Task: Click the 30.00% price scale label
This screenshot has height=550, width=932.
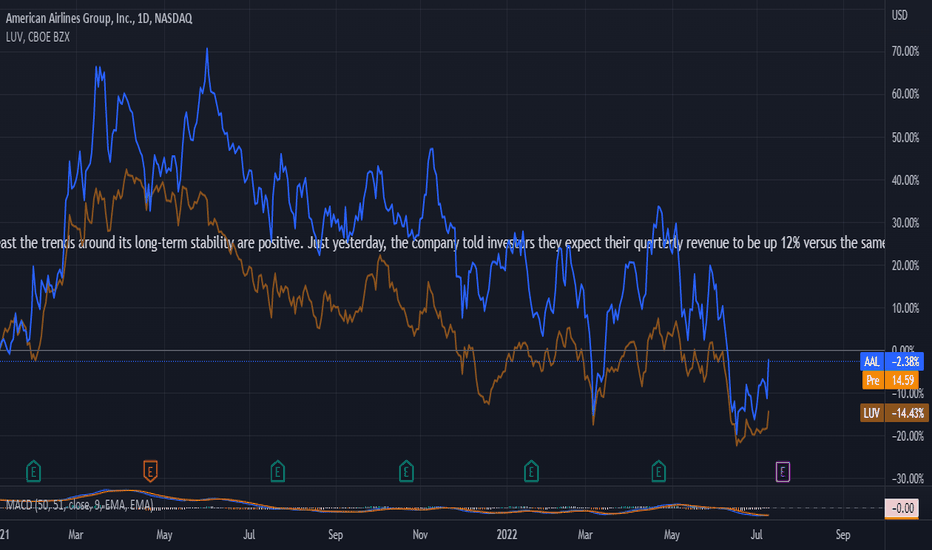Action: click(905, 223)
